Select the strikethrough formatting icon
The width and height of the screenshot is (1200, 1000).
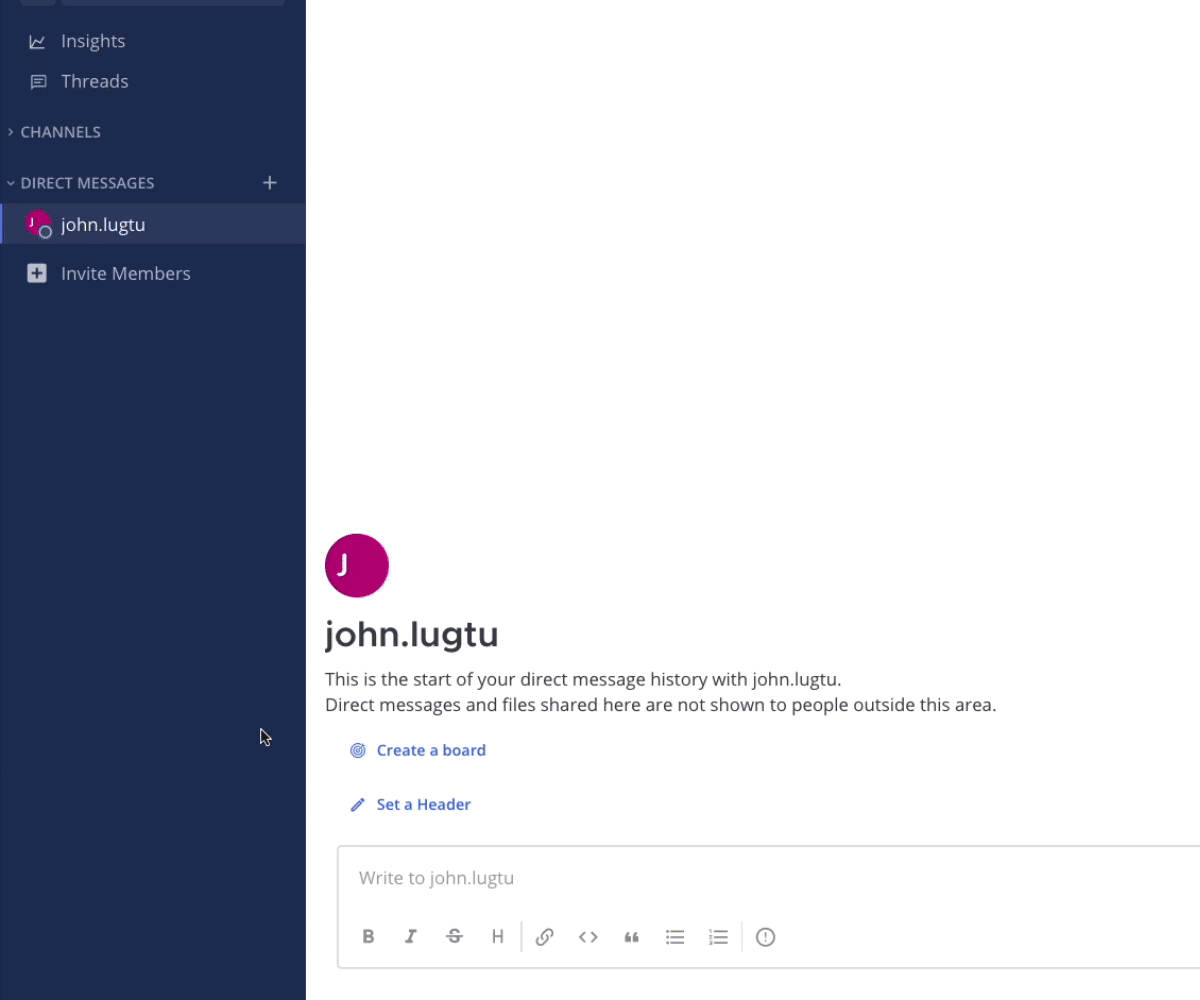pos(454,936)
